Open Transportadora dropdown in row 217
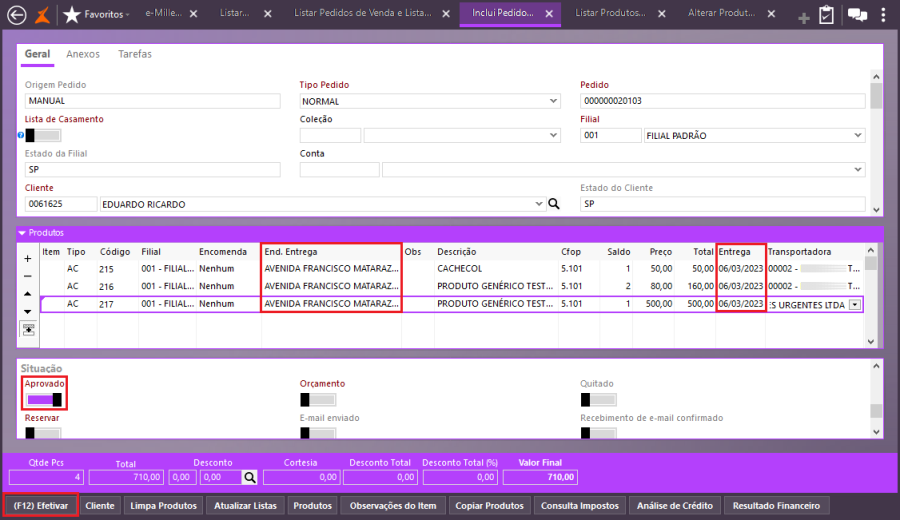 coord(855,305)
